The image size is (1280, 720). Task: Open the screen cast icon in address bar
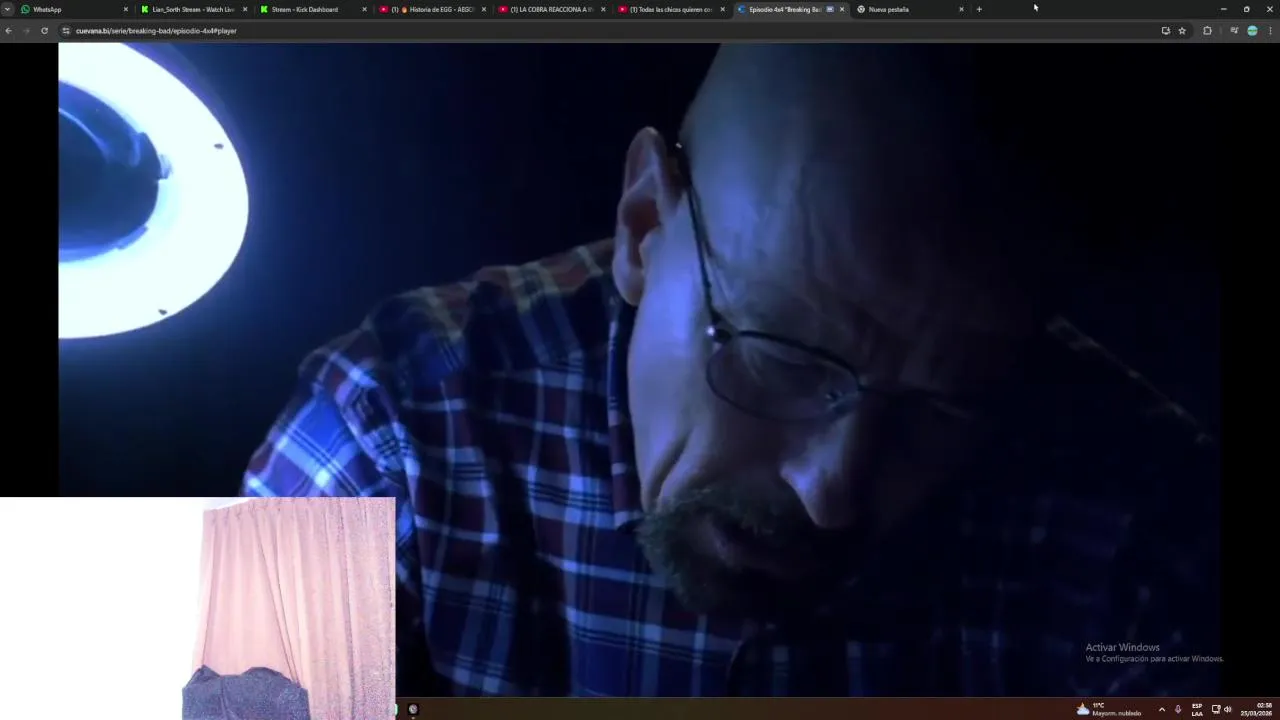(x=1165, y=31)
